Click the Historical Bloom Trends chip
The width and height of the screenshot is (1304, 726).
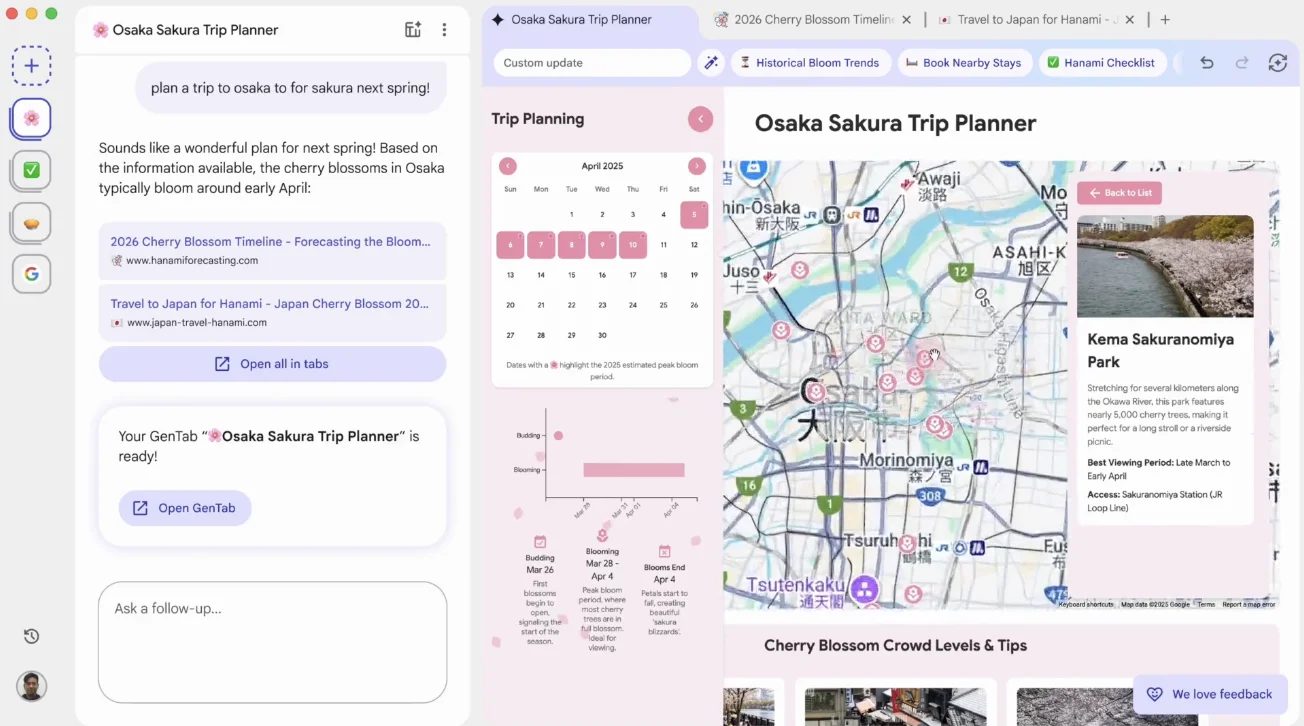(x=810, y=63)
